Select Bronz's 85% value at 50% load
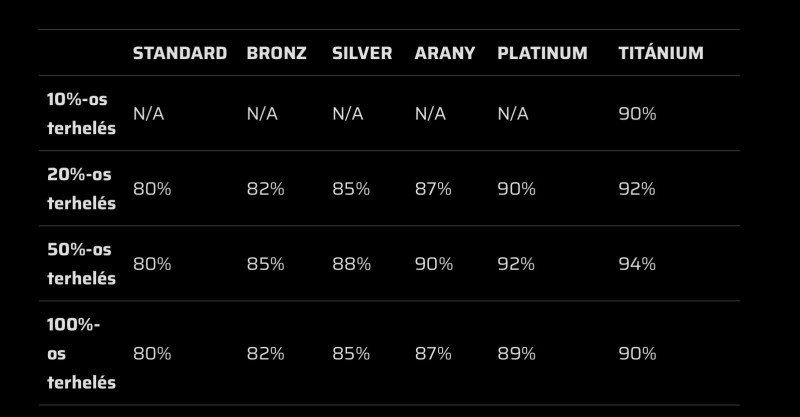 coord(265,264)
